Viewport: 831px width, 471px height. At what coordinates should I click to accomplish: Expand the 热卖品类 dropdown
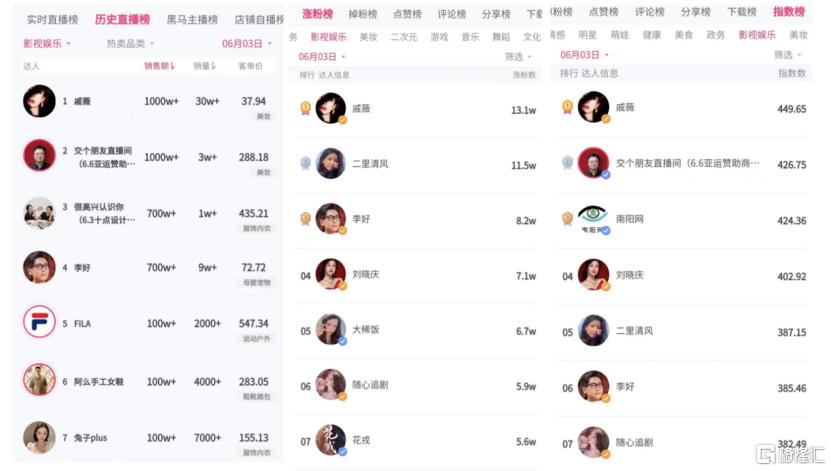tap(130, 43)
